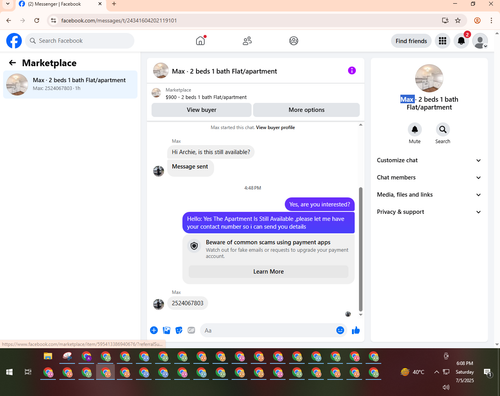
Task: Open the Chrome profile avatar icon
Action: 477,21
